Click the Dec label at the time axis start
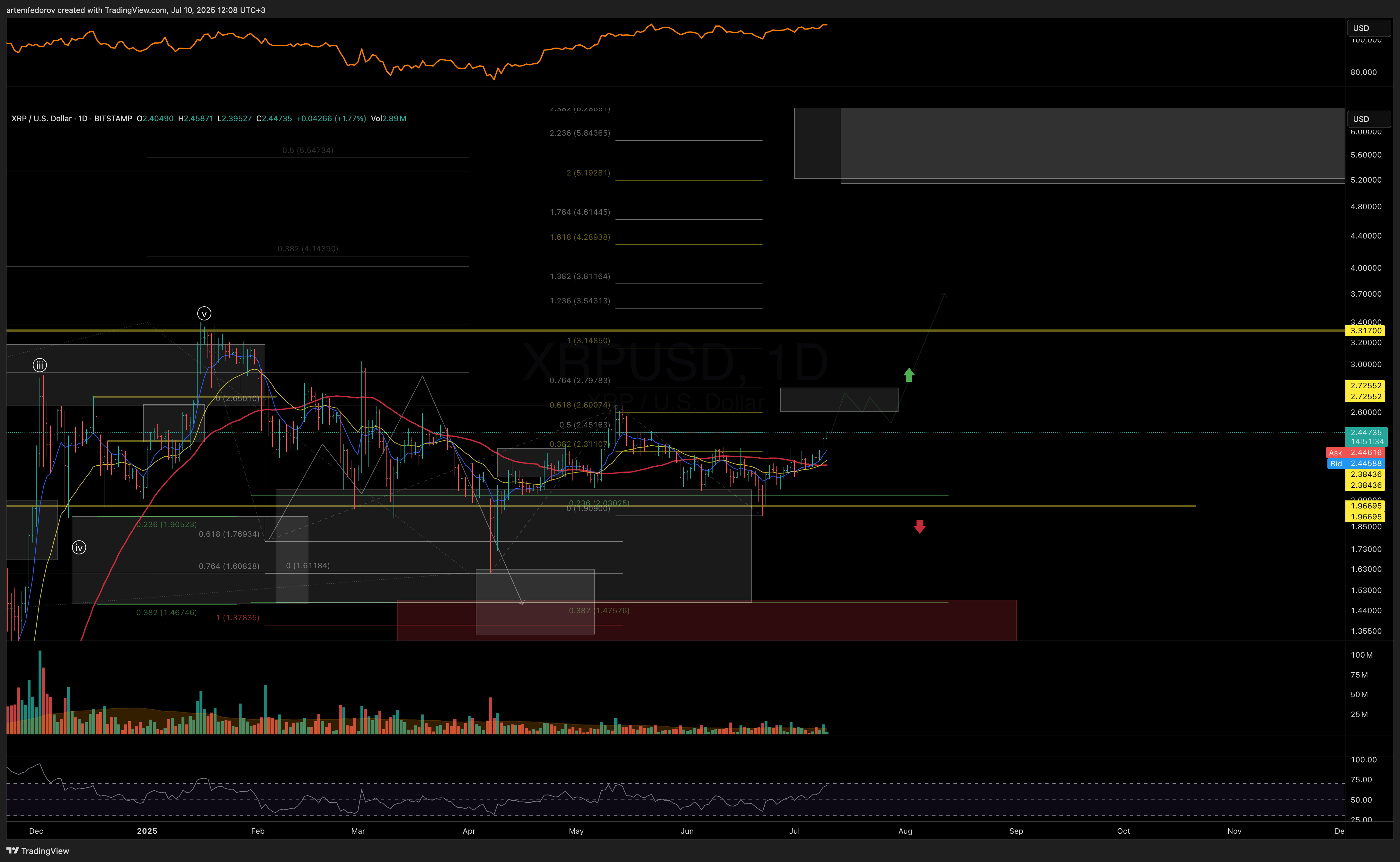1400x862 pixels. pos(36,831)
